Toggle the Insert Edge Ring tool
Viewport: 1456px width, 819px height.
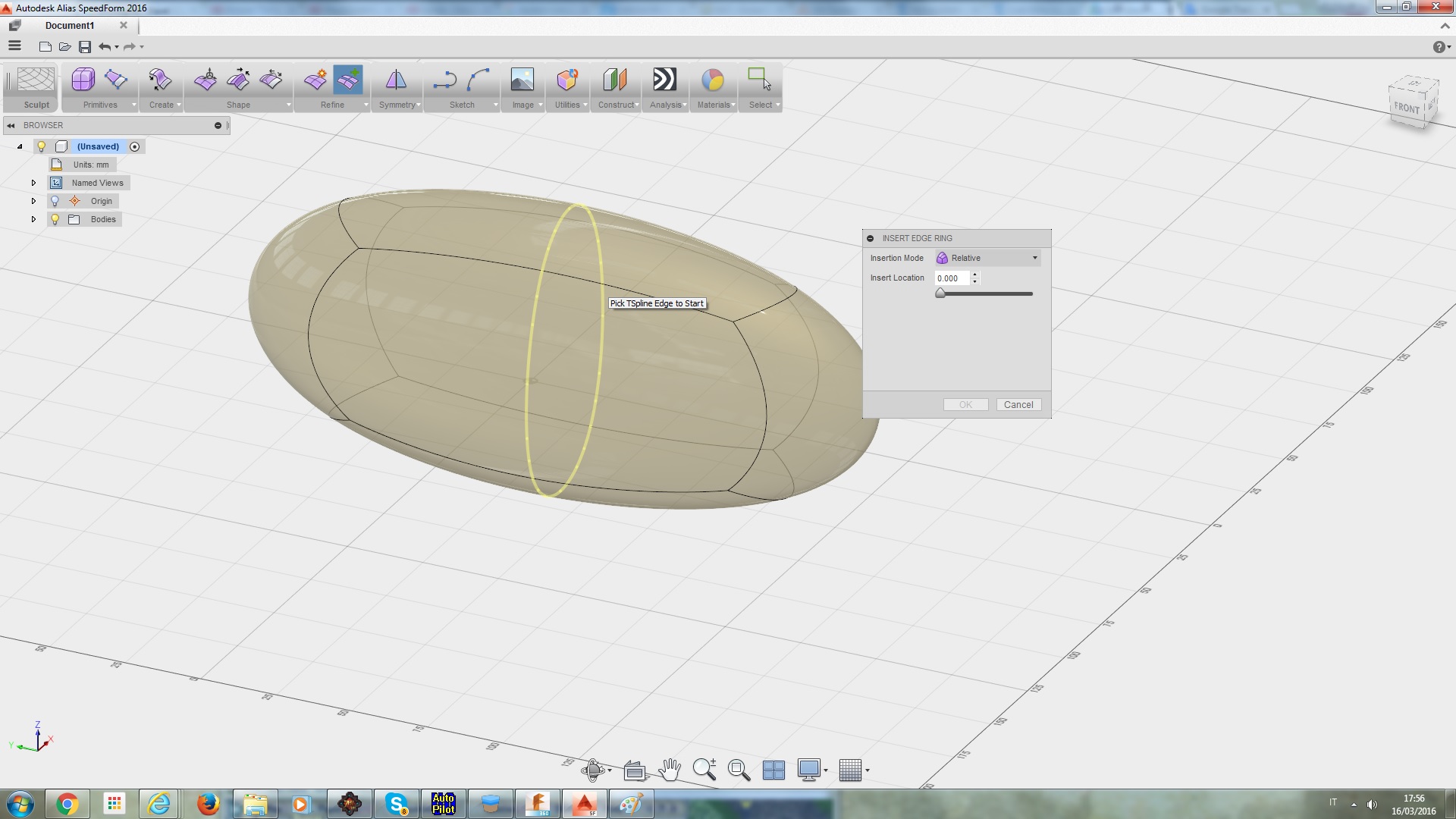click(x=348, y=80)
